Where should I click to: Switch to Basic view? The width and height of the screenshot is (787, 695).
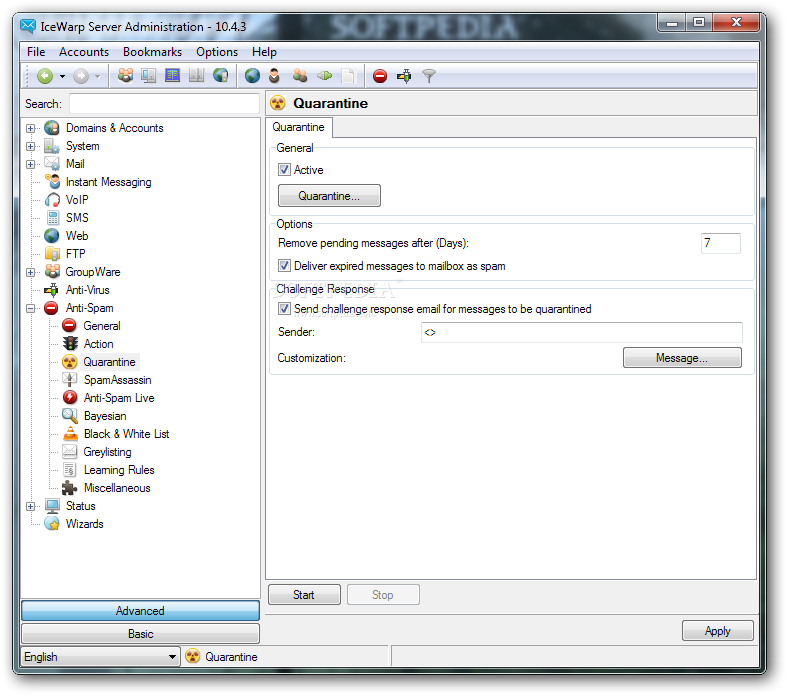click(x=141, y=634)
